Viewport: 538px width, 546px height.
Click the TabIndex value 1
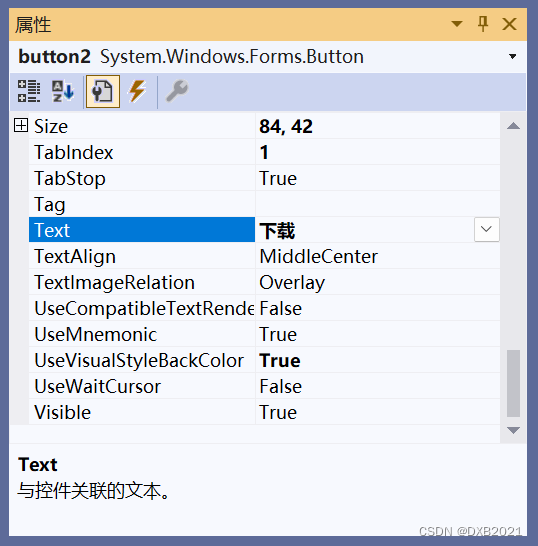378,152
